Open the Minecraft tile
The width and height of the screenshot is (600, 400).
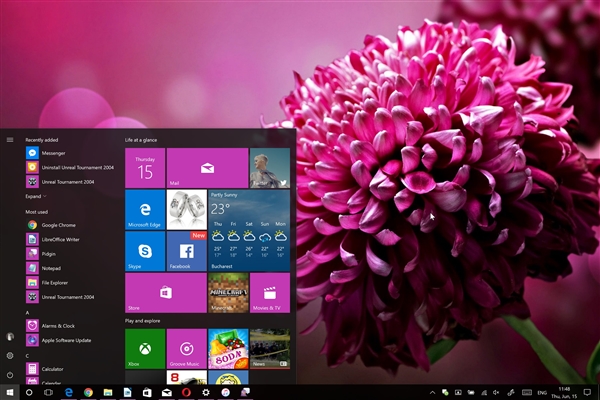pos(228,293)
